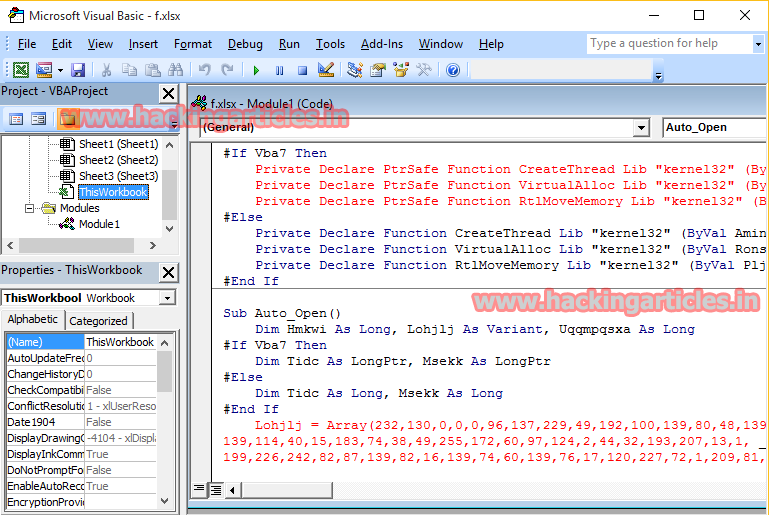
Task: Click the Insert UserForm toolbar icon
Action: [44, 70]
